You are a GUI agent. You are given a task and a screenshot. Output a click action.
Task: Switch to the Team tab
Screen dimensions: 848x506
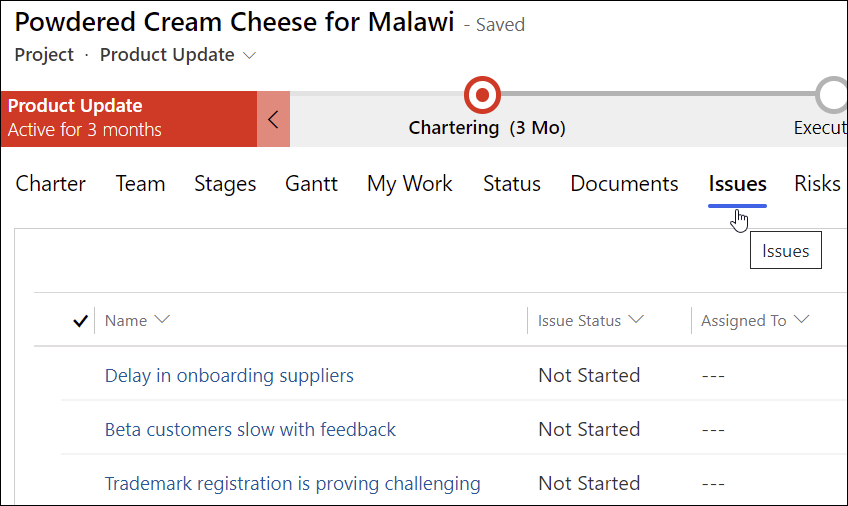point(140,184)
